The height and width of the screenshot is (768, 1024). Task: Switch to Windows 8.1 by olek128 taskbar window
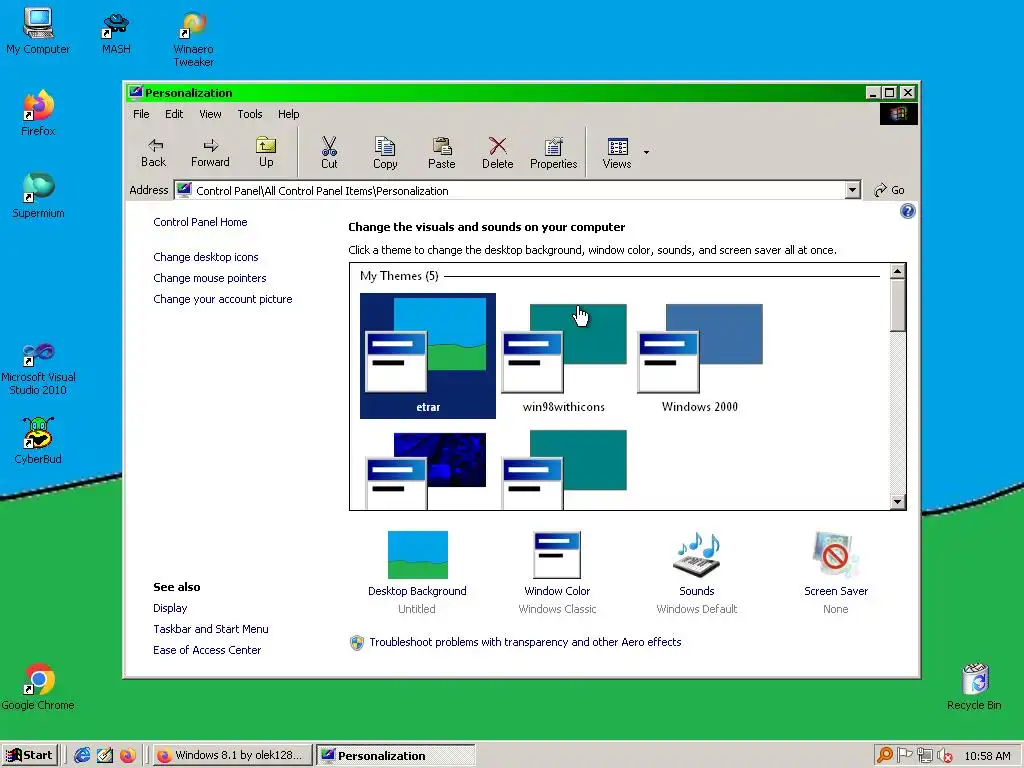pyautogui.click(x=232, y=756)
